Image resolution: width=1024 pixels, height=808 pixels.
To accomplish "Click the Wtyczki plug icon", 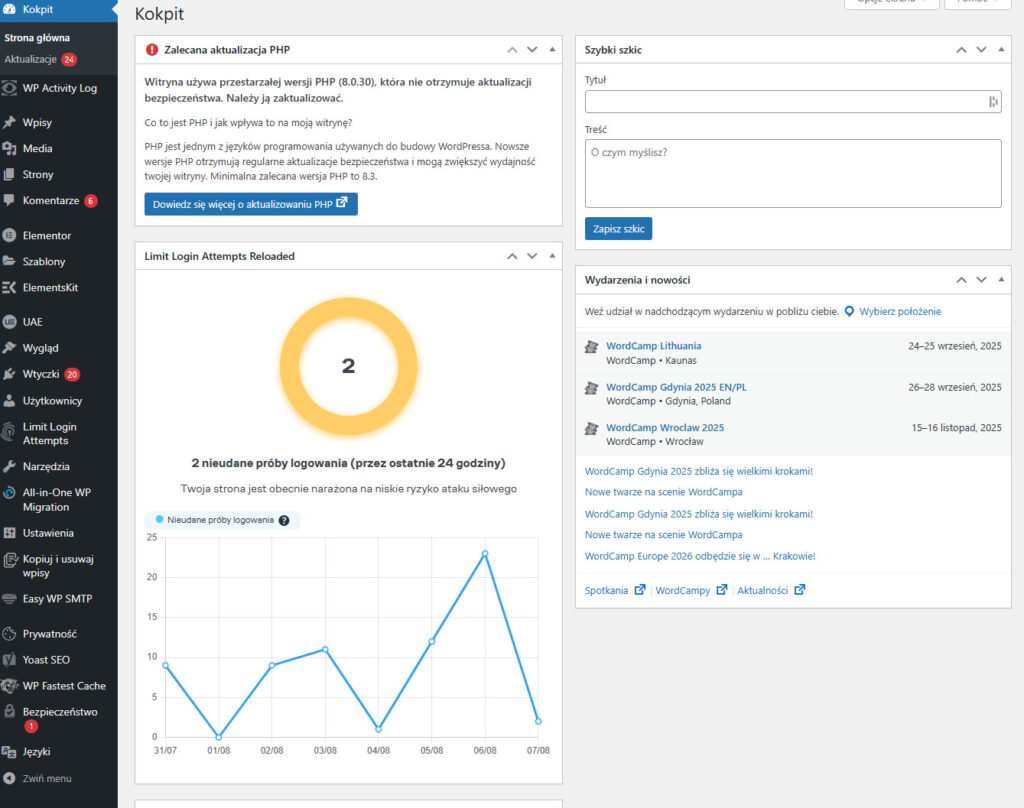I will 10,375.
